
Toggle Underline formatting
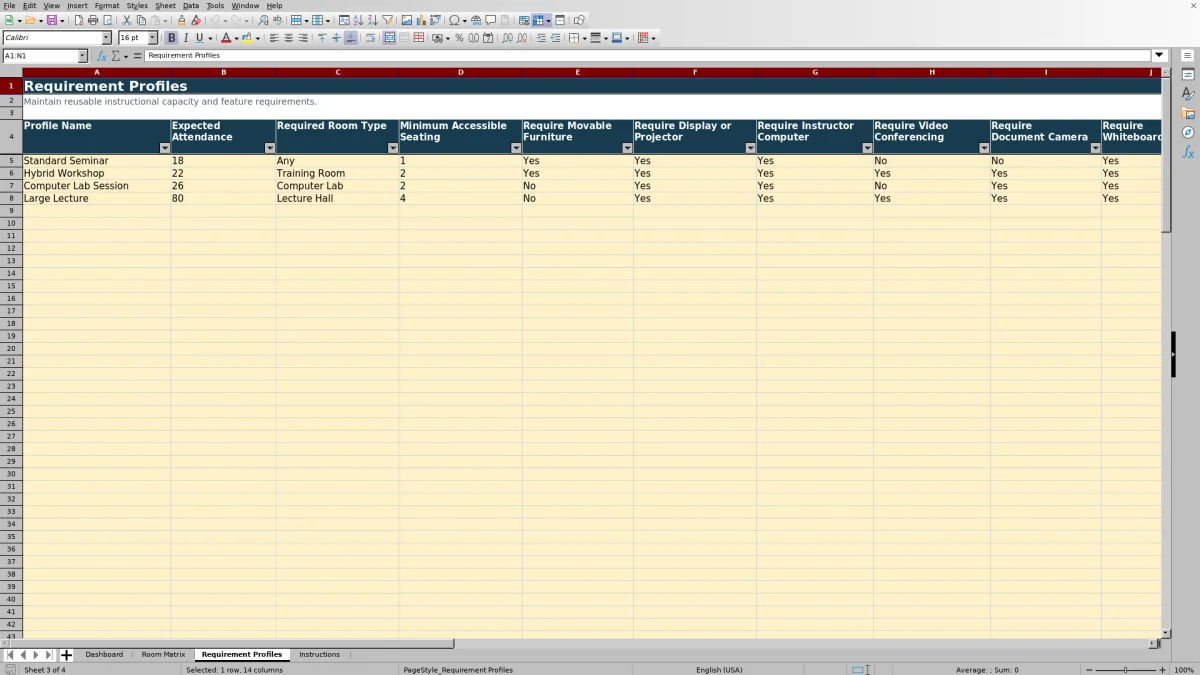199,38
